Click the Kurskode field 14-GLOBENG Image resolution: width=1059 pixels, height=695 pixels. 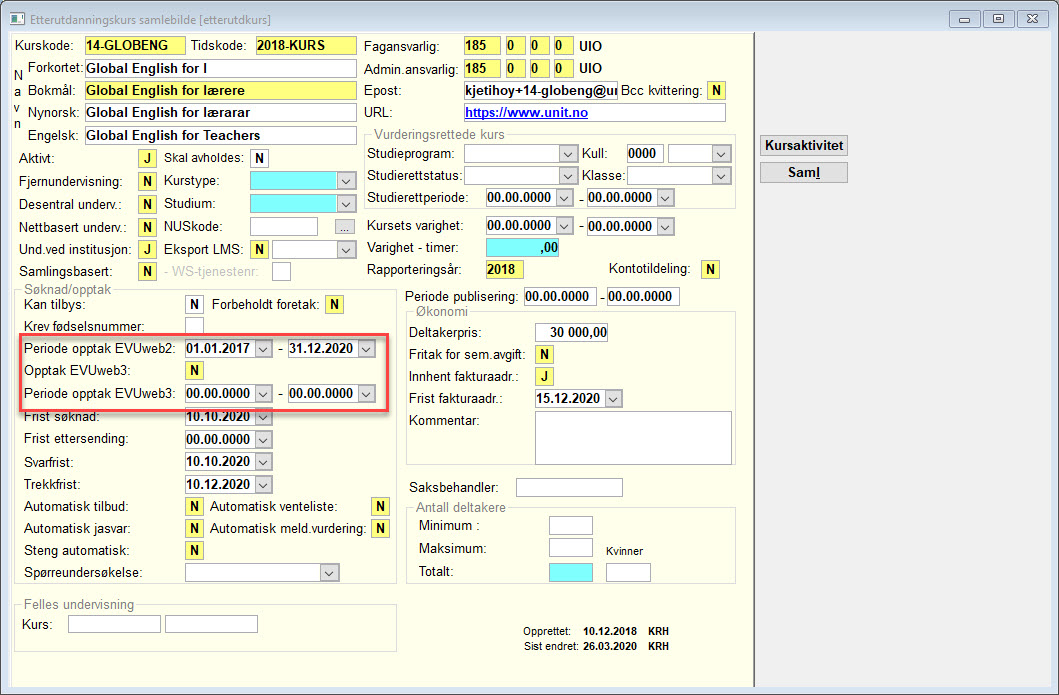coord(135,45)
